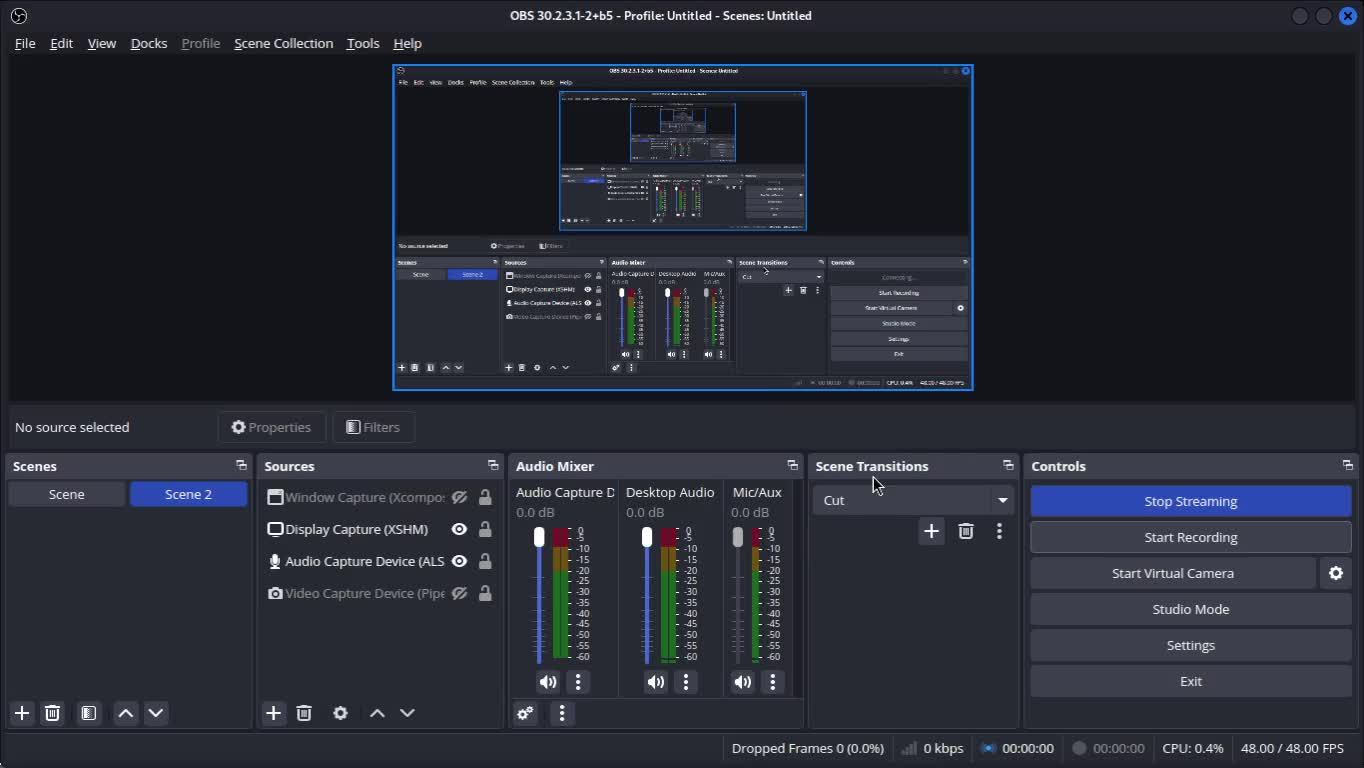1364x768 pixels.
Task: Mute the Desktop Audio speaker icon
Action: (655, 682)
